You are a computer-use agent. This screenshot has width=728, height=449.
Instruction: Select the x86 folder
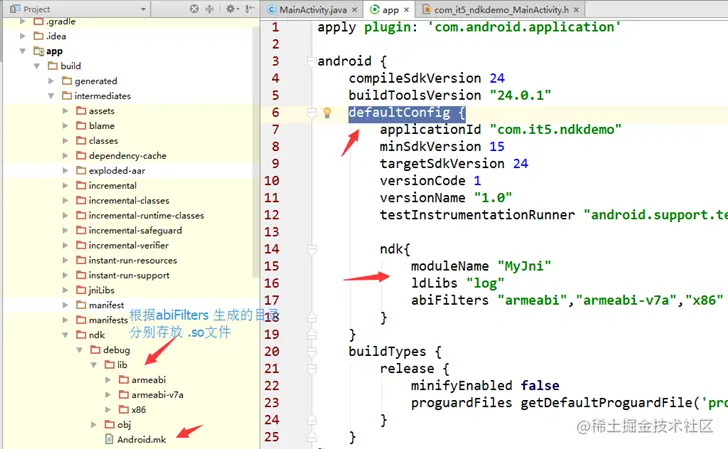click(132, 410)
